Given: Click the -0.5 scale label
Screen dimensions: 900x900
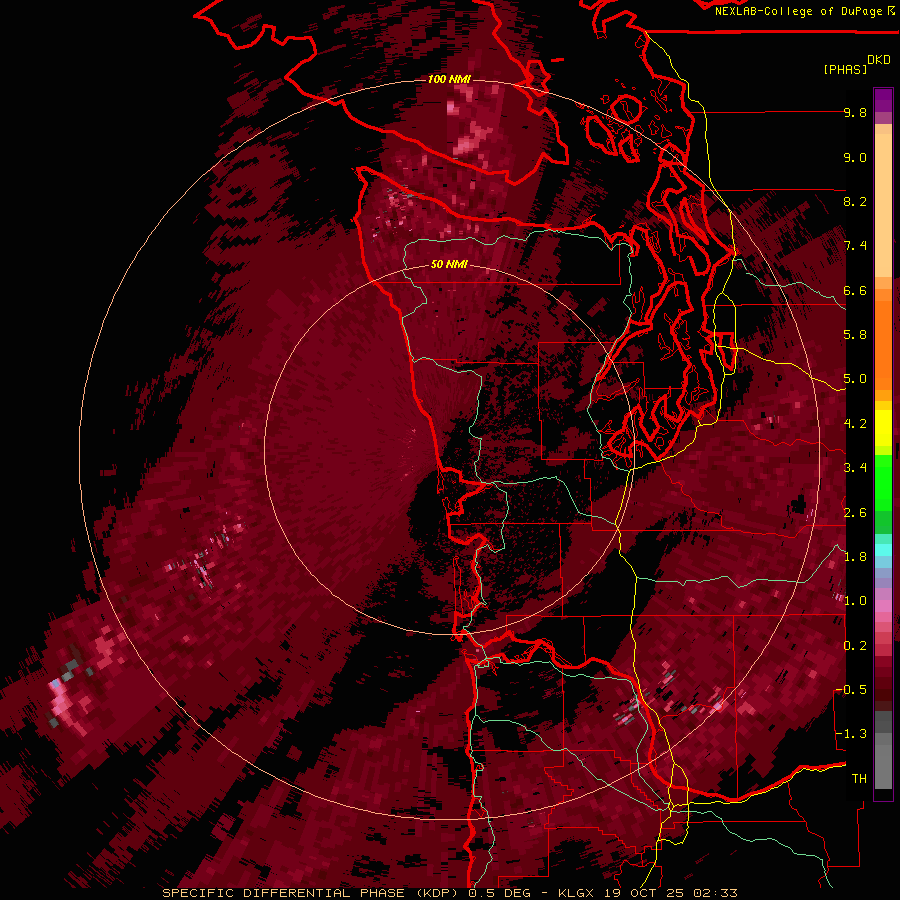Looking at the screenshot, I should click(851, 690).
